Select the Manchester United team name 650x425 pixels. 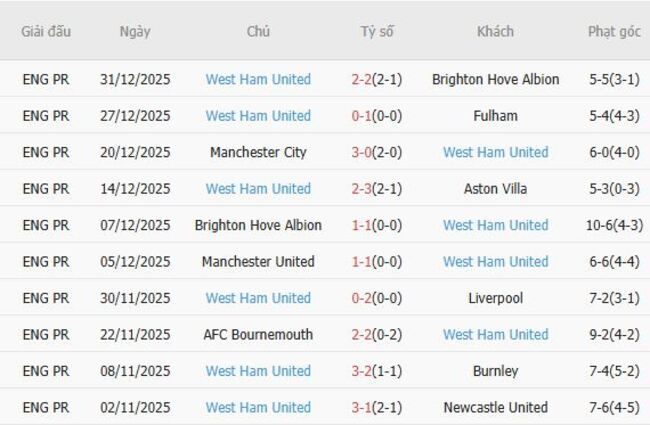(258, 262)
